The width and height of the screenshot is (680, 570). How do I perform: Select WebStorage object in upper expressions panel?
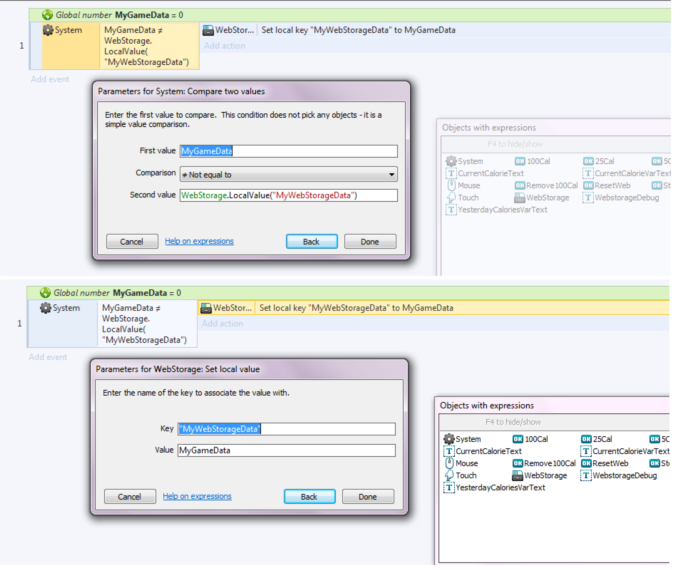tap(542, 198)
